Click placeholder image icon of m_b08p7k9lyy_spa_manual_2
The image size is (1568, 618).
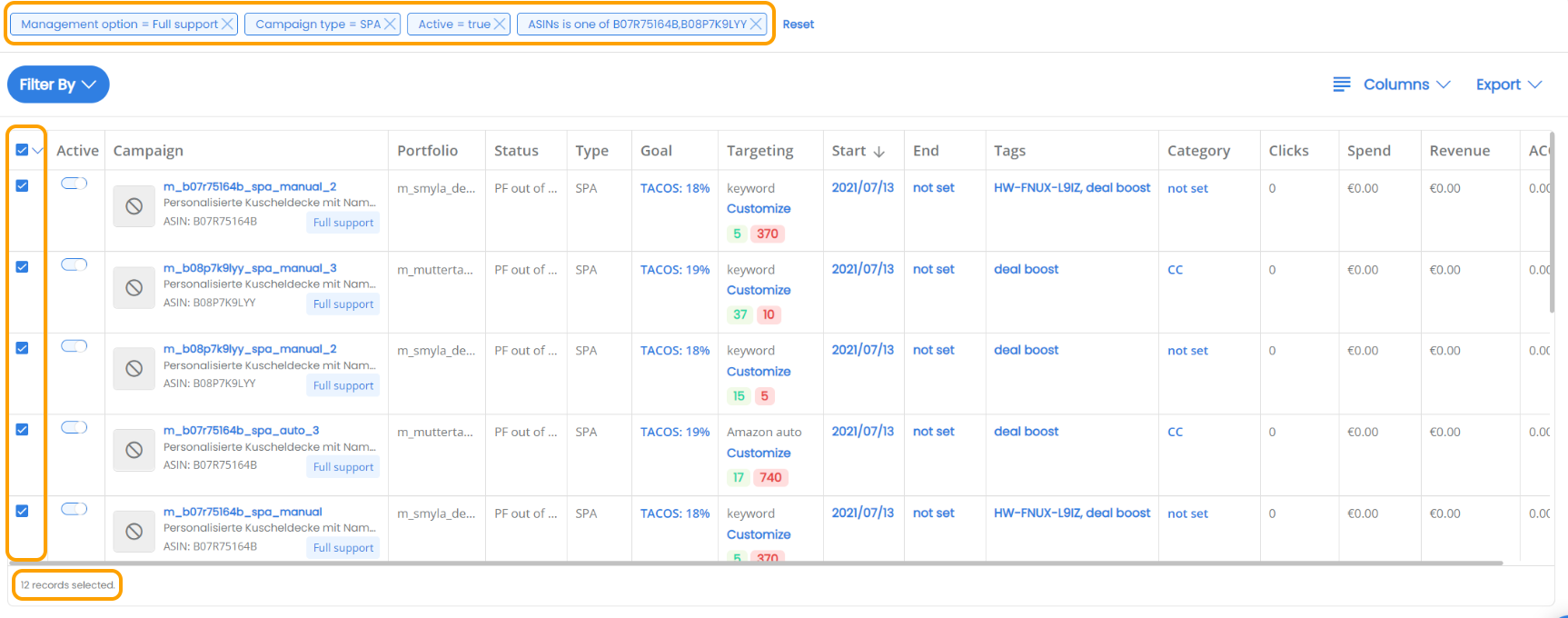(x=134, y=368)
